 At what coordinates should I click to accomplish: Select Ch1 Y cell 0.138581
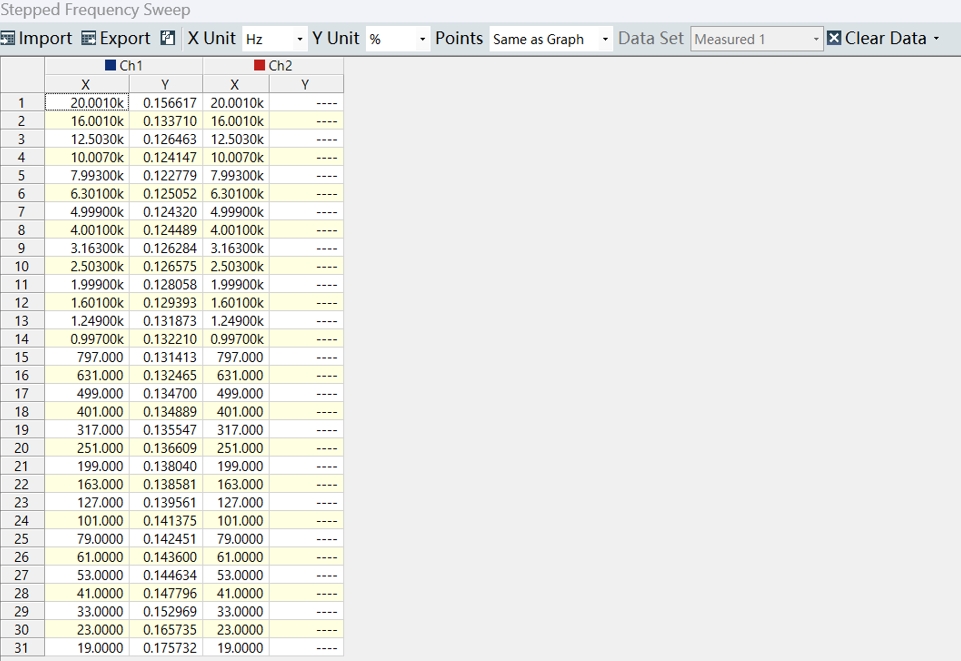pos(166,485)
